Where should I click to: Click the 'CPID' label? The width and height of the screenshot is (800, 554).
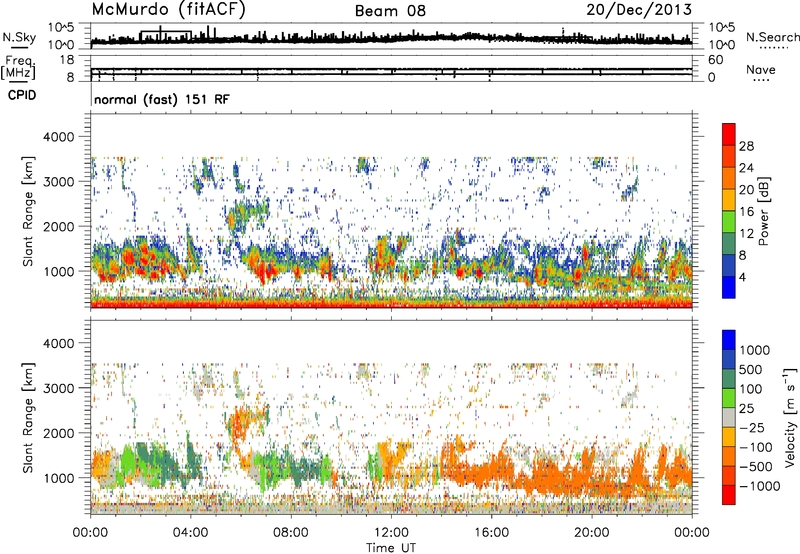point(22,95)
